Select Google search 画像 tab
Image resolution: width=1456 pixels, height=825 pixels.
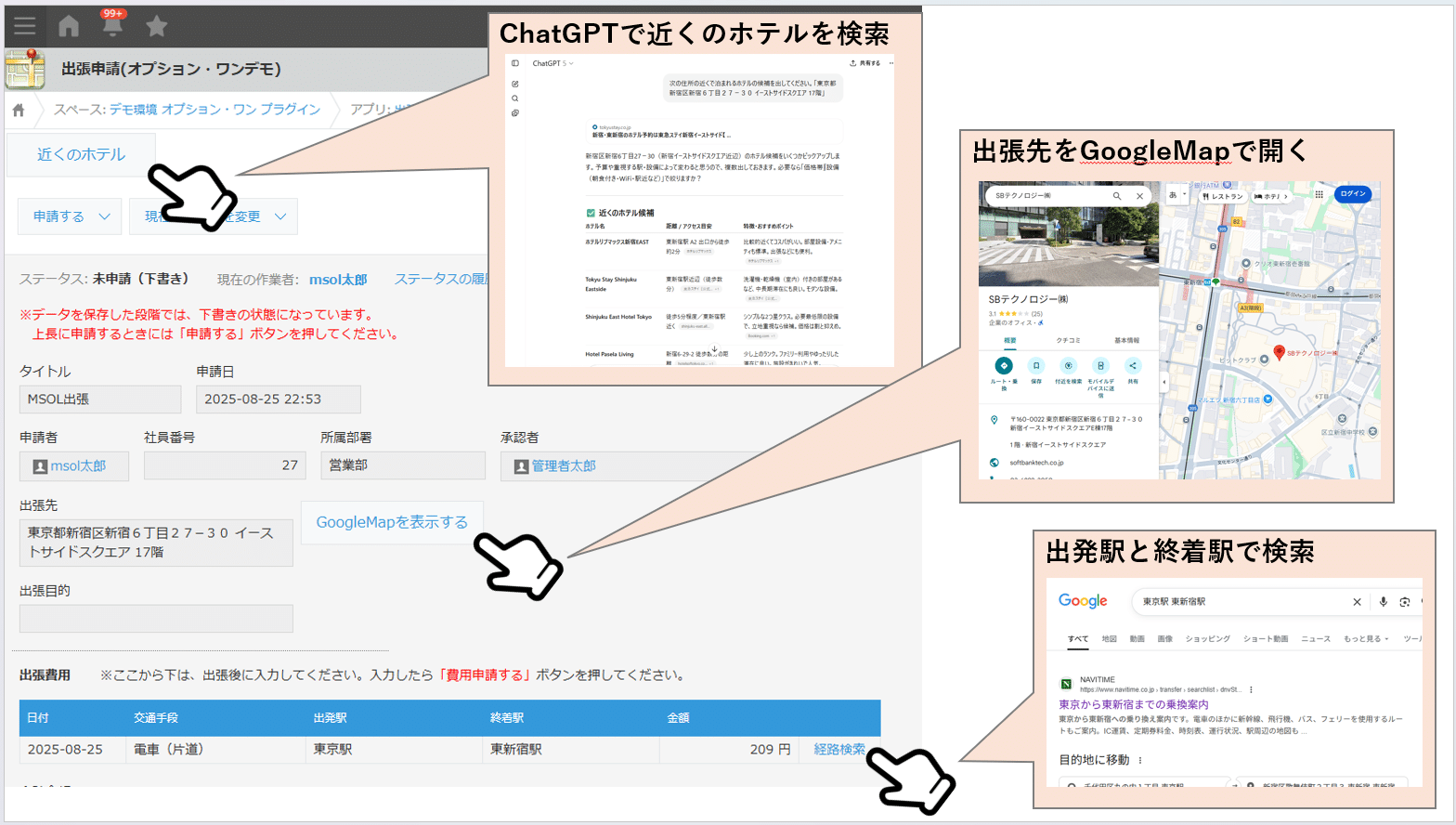point(1164,639)
